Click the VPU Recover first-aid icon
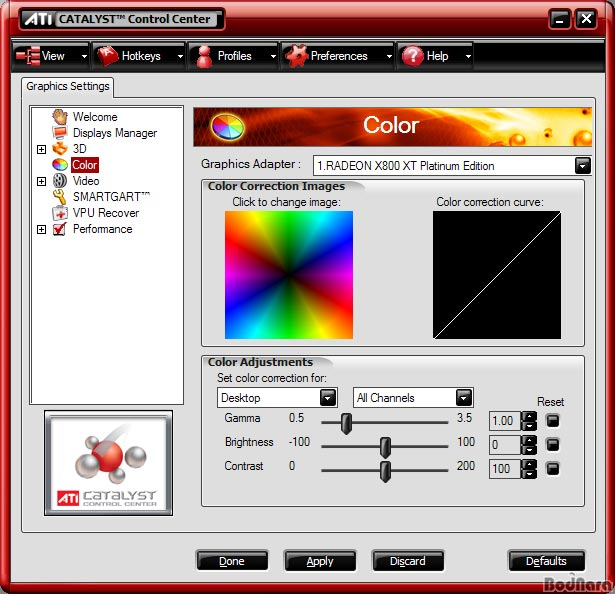Image resolution: width=615 pixels, height=594 pixels. (x=60, y=213)
